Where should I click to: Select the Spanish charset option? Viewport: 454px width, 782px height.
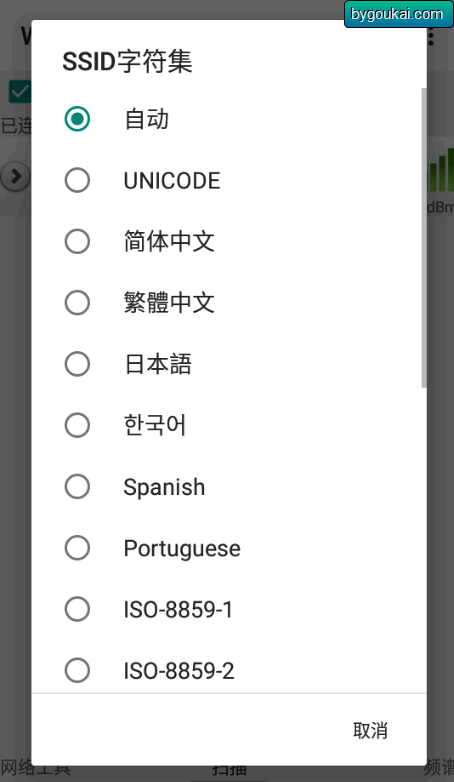pyautogui.click(x=229, y=487)
